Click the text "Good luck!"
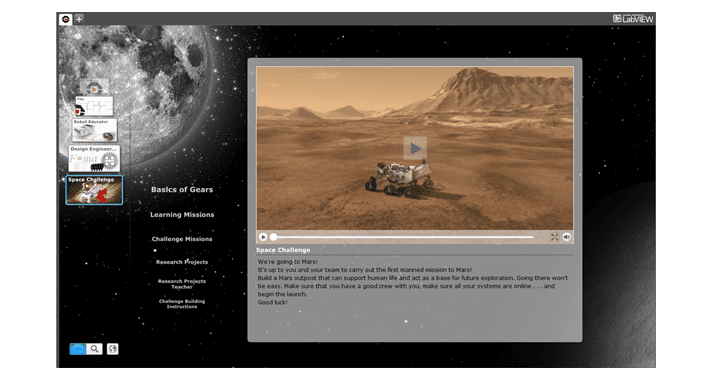Viewport: 713px width, 380px height. click(x=272, y=302)
